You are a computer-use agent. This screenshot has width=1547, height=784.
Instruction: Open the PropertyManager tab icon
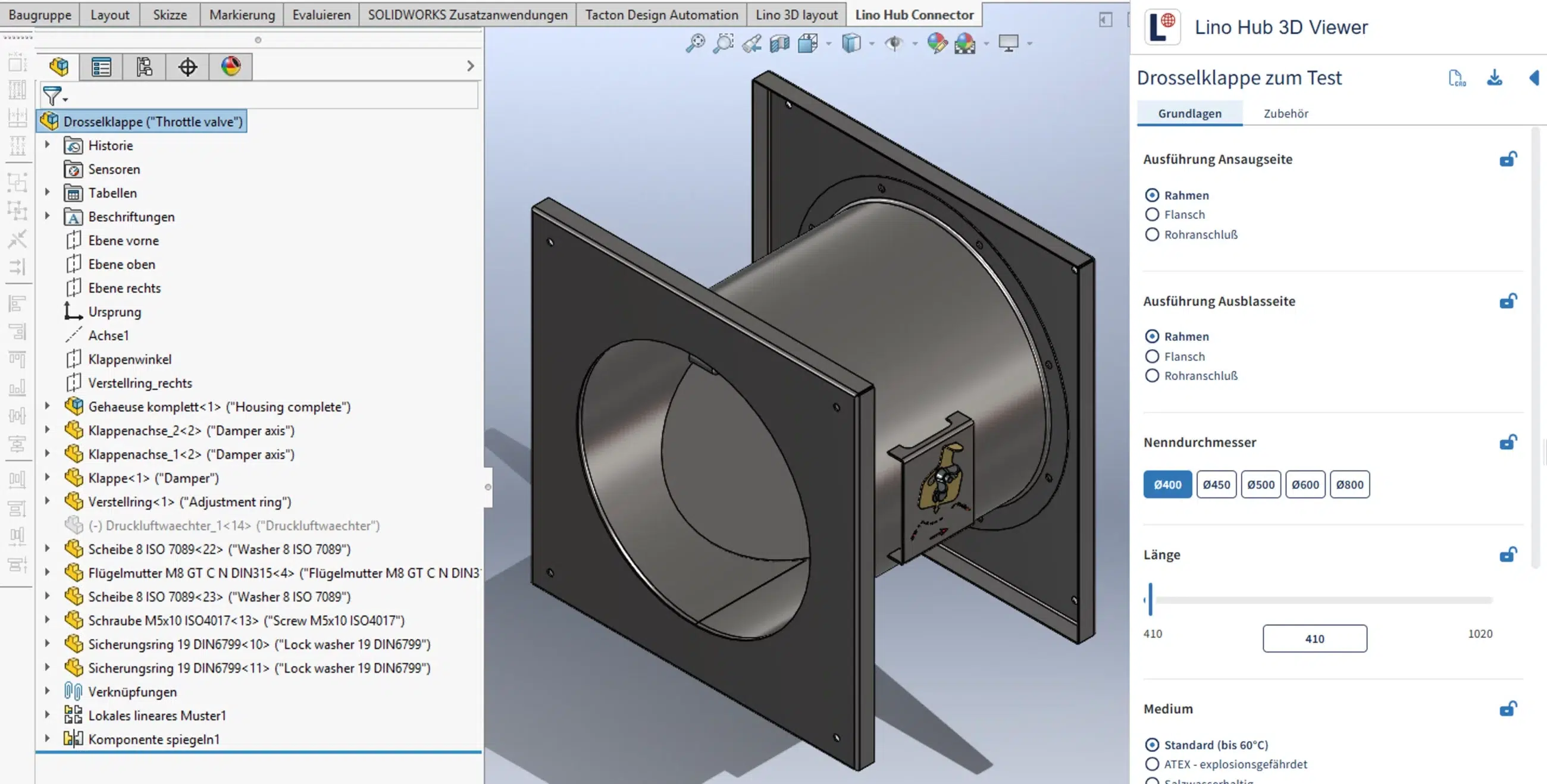point(101,66)
